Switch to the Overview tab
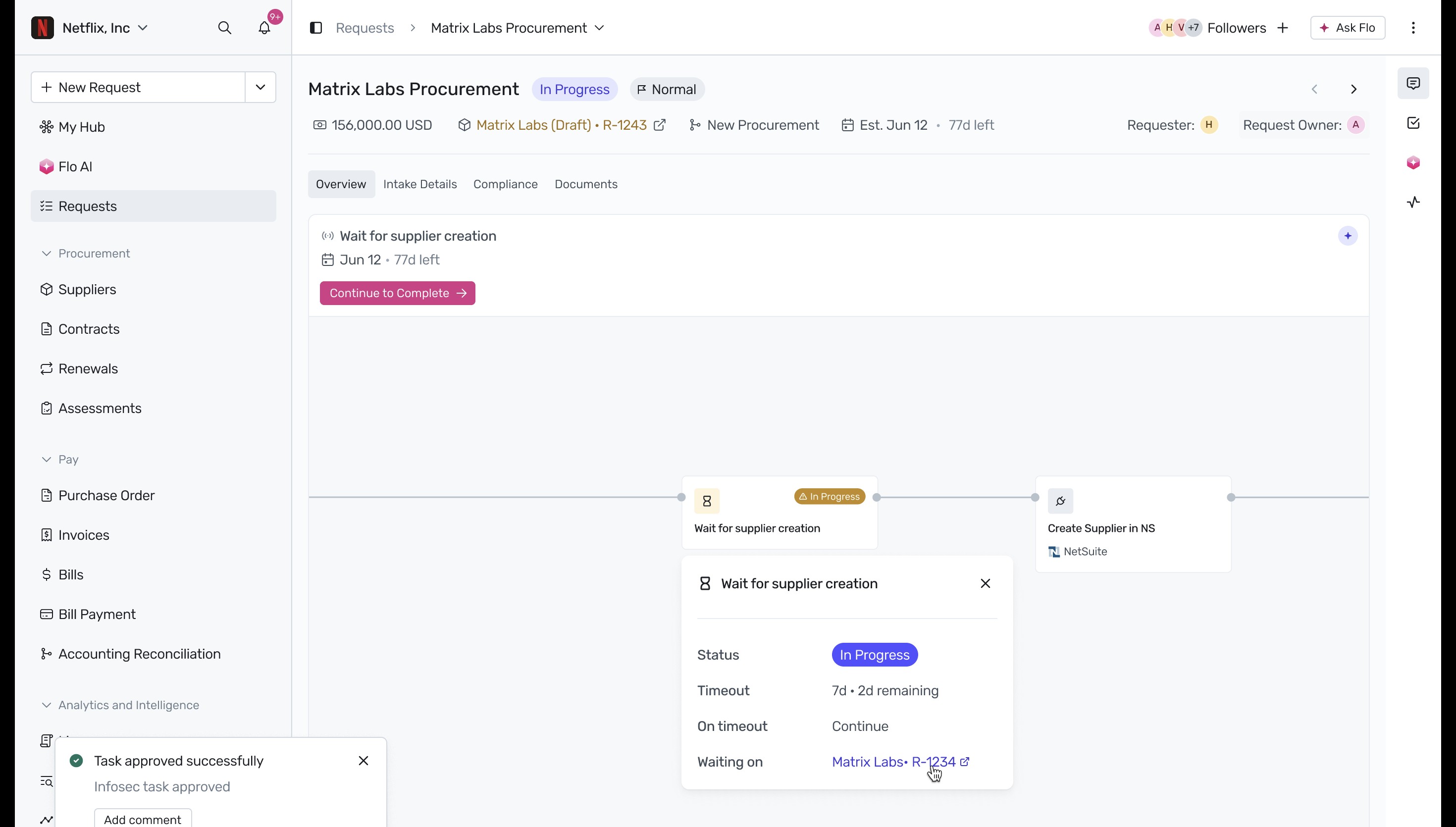Image resolution: width=1456 pixels, height=827 pixels. [341, 184]
